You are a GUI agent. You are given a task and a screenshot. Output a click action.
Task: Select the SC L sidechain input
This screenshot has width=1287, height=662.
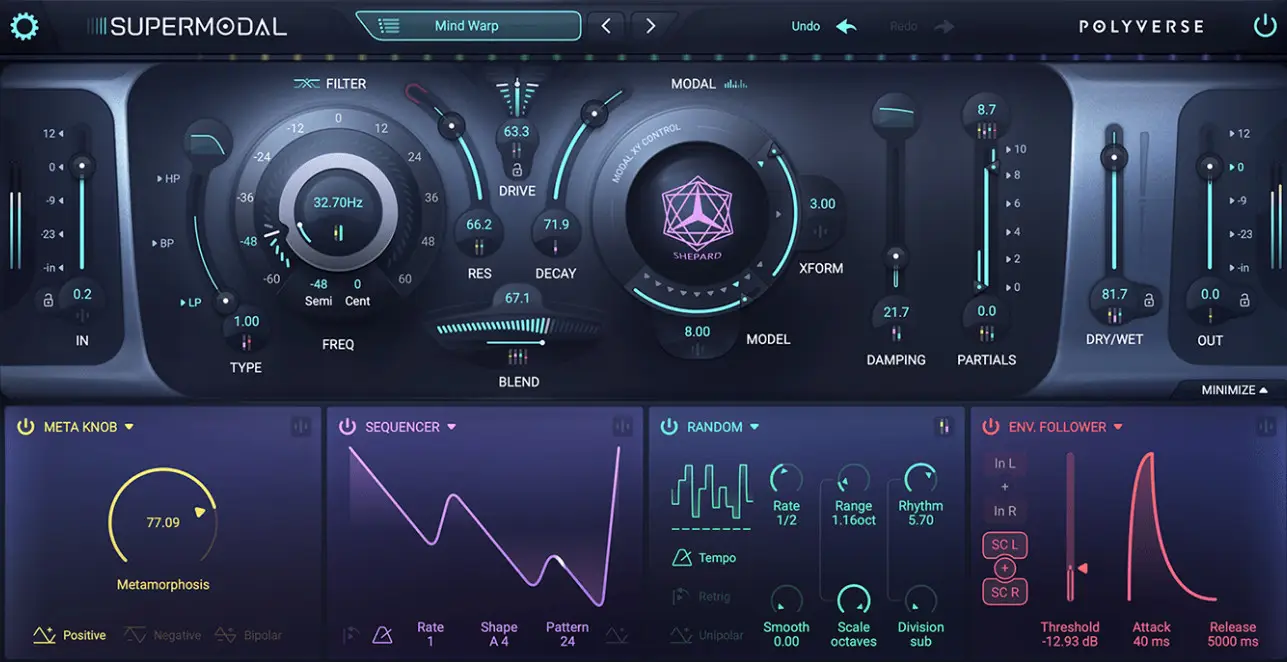pos(1005,546)
